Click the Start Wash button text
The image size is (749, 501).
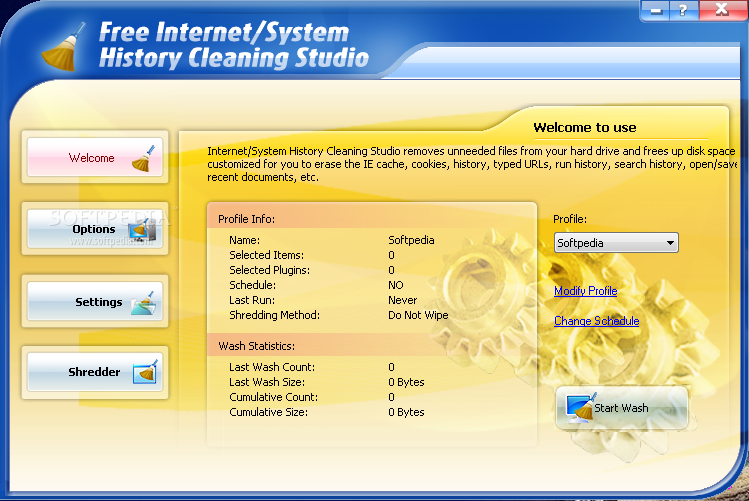click(621, 408)
